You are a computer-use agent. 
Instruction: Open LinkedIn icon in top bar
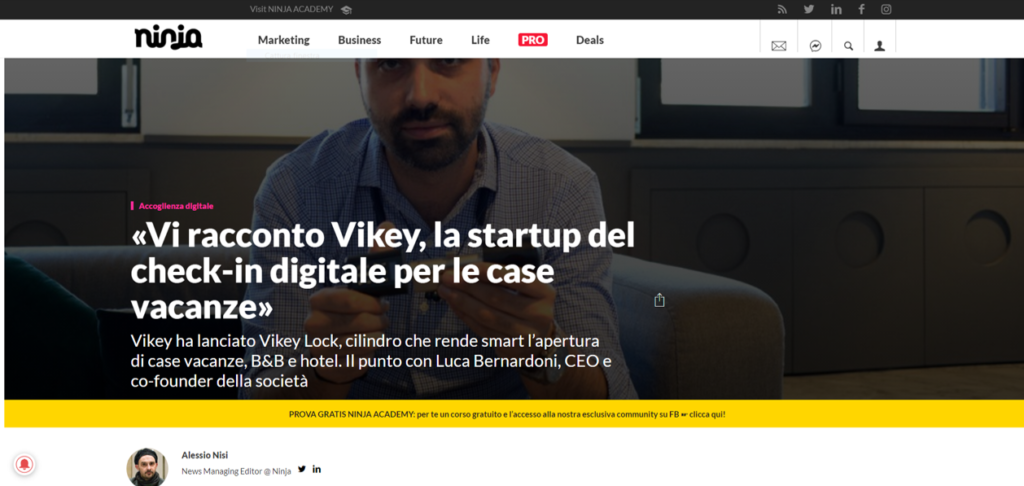[x=836, y=9]
